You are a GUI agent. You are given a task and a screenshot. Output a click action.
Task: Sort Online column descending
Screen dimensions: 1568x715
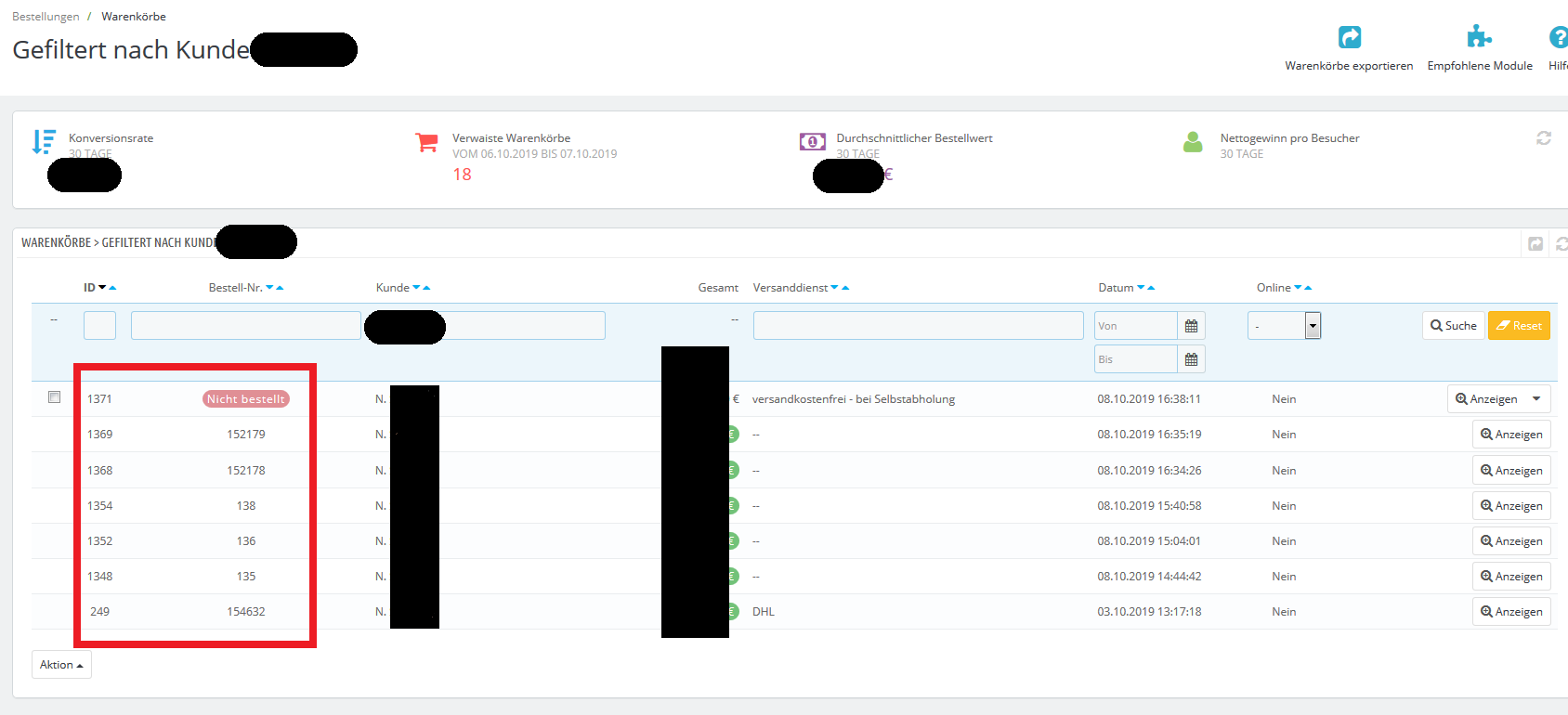(x=1298, y=288)
